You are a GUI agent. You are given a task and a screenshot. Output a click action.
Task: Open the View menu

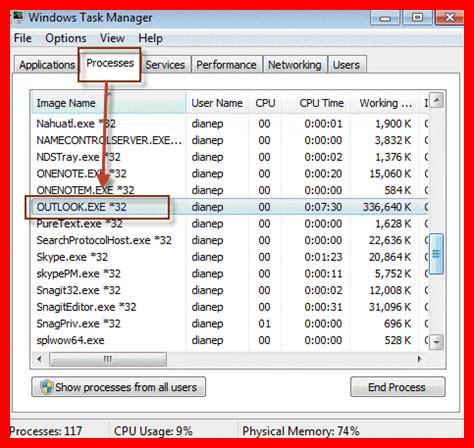point(112,38)
